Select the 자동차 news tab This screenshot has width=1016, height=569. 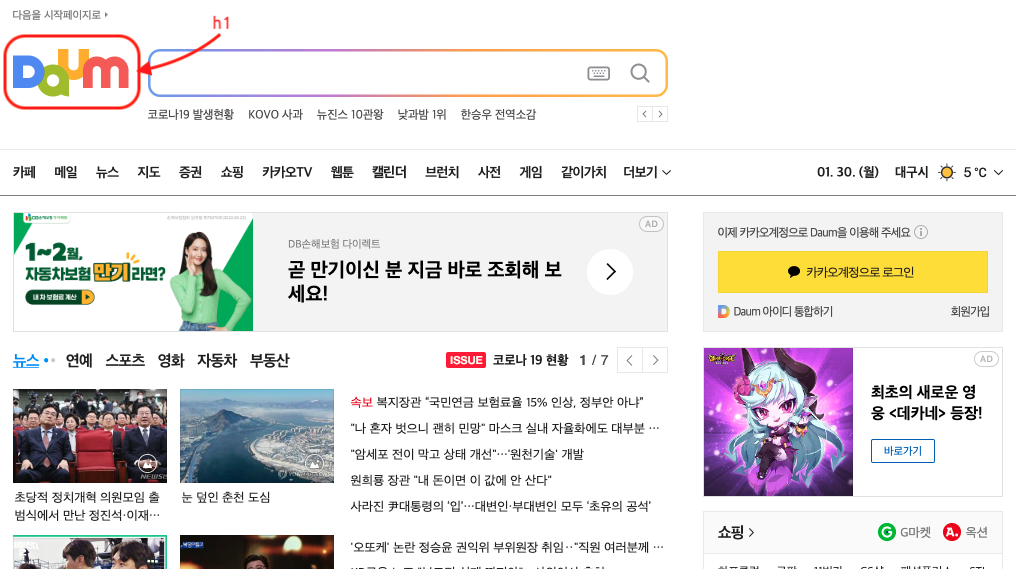click(x=217, y=360)
